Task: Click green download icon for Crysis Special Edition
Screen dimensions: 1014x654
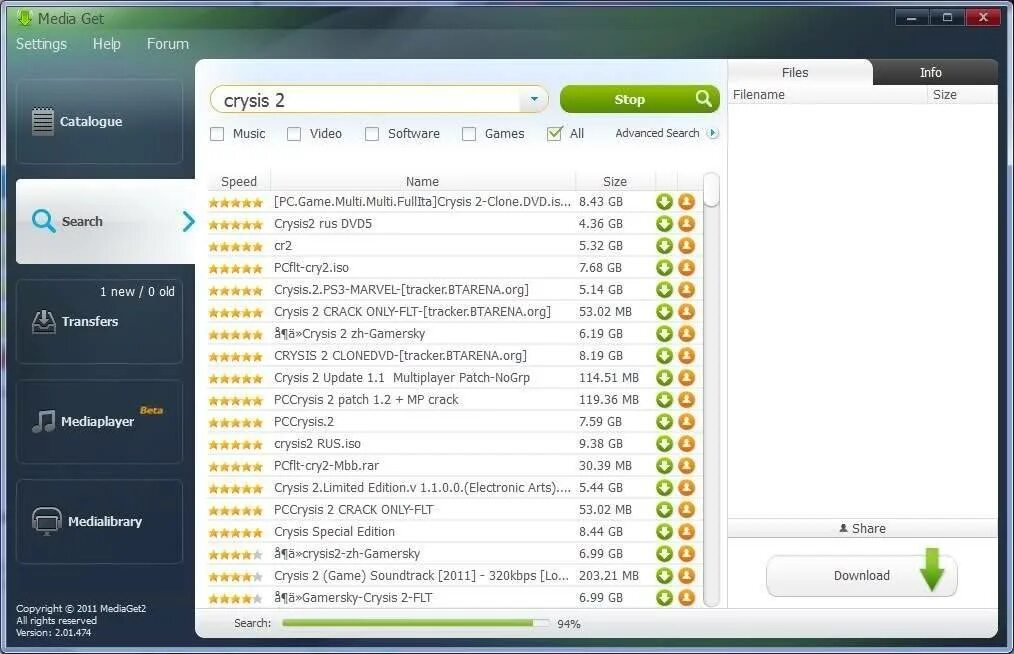Action: point(664,532)
